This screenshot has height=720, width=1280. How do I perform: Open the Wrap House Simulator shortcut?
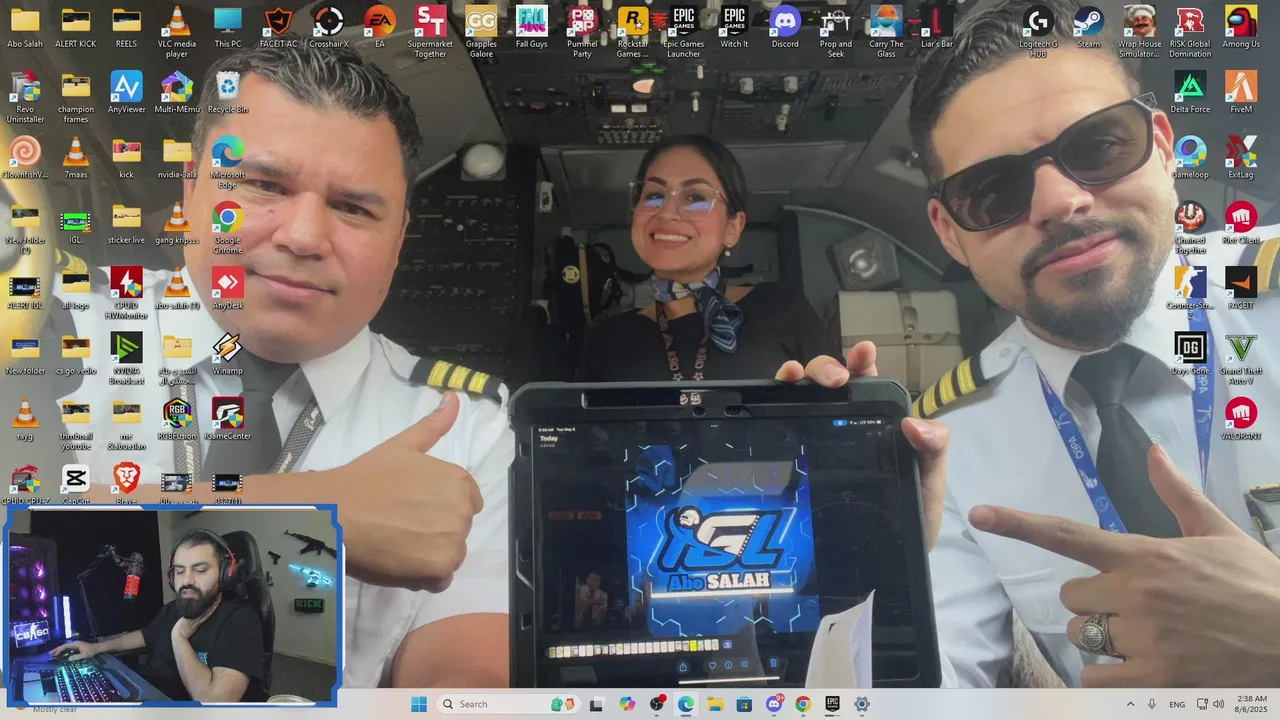click(x=1139, y=30)
